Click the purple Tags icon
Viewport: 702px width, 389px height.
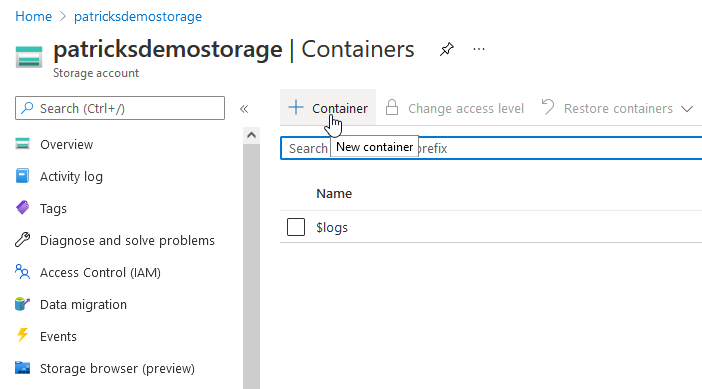tap(22, 208)
